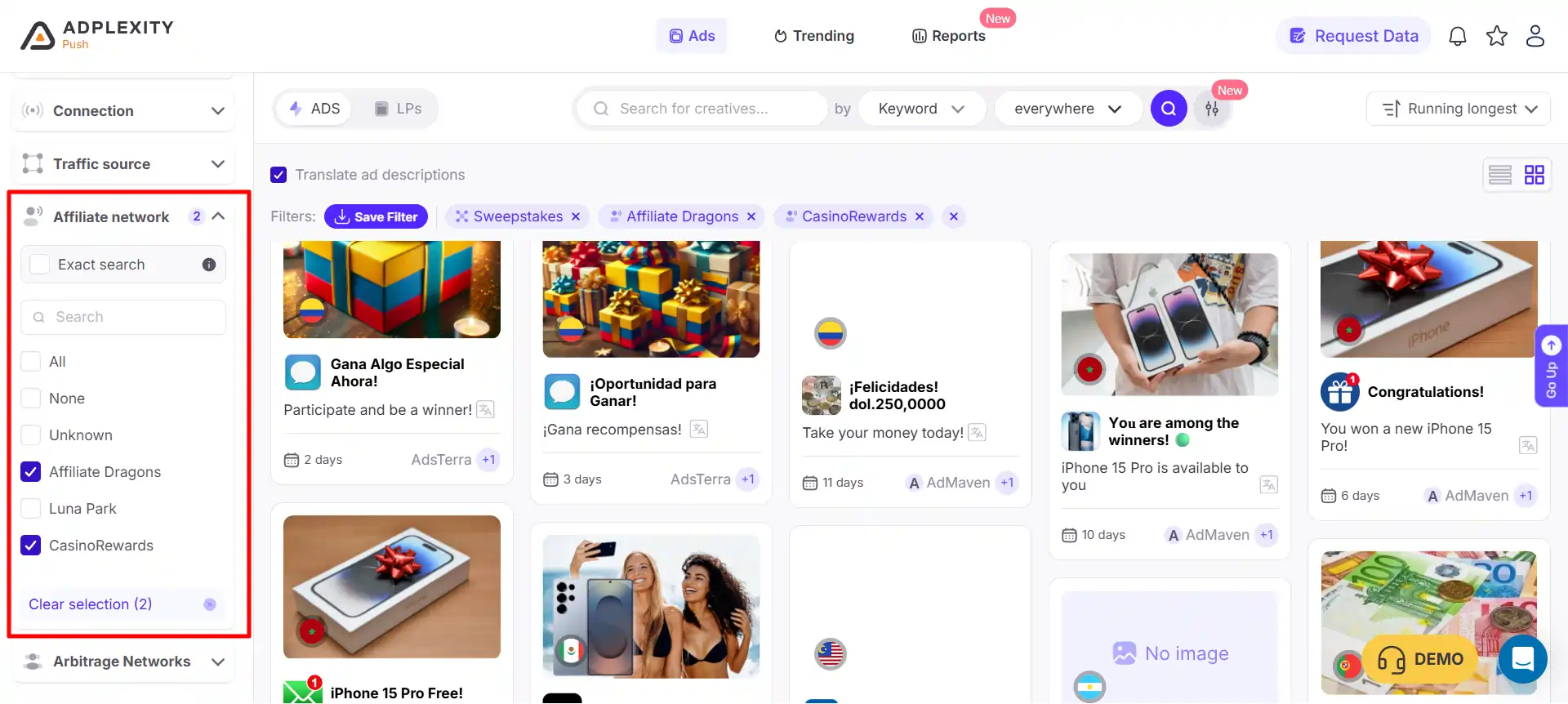
Task: Check the Unknown affiliate network option
Action: pos(31,435)
